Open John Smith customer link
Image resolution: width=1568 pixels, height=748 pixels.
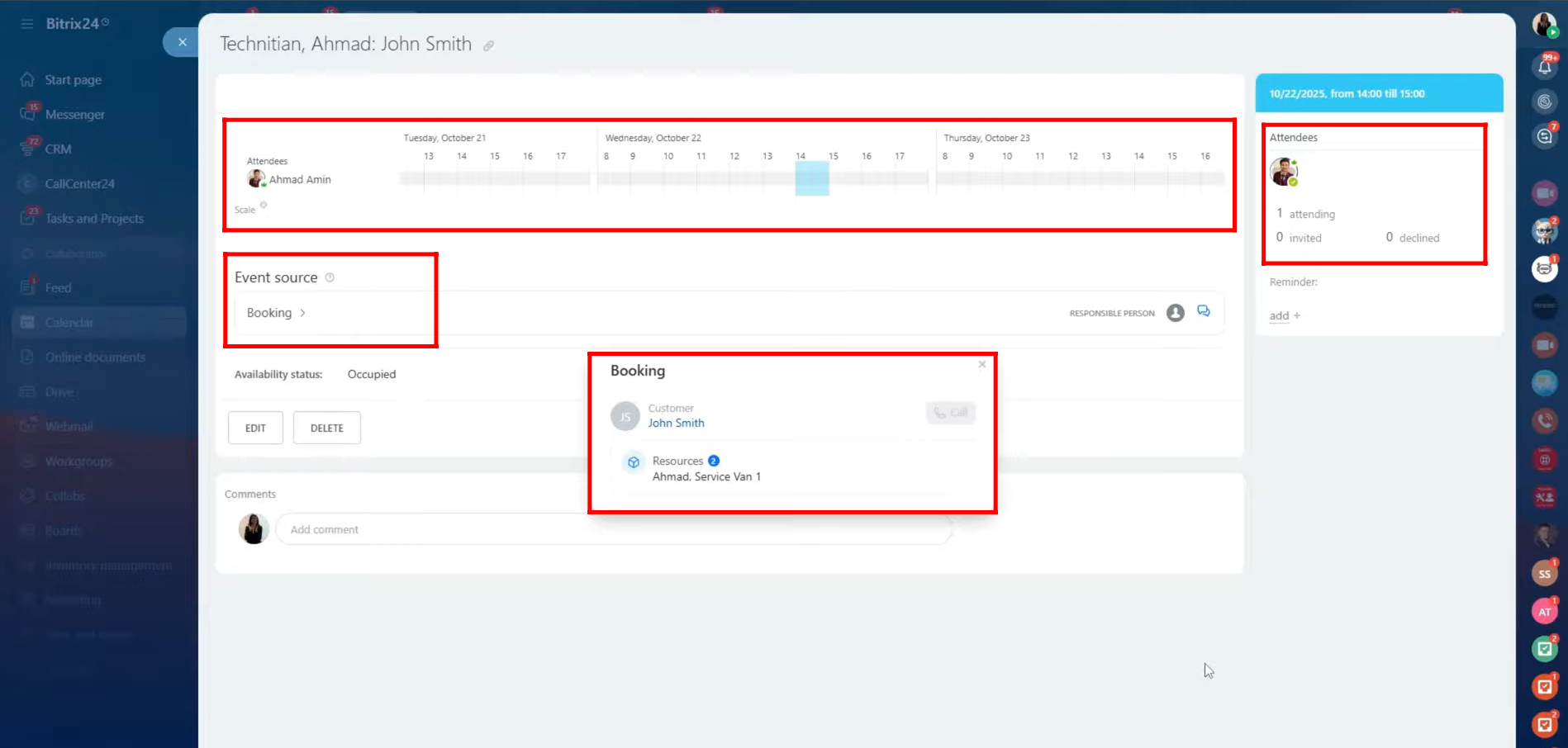click(x=676, y=423)
